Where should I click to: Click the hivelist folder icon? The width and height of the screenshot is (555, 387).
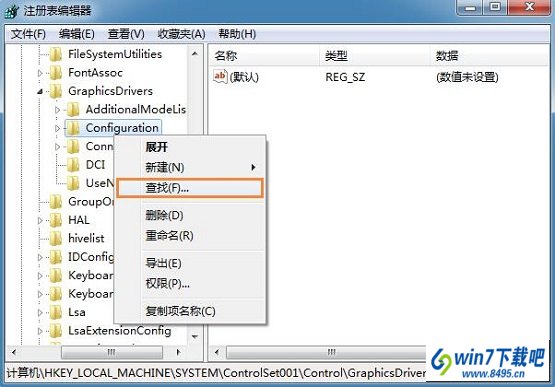tap(56, 238)
